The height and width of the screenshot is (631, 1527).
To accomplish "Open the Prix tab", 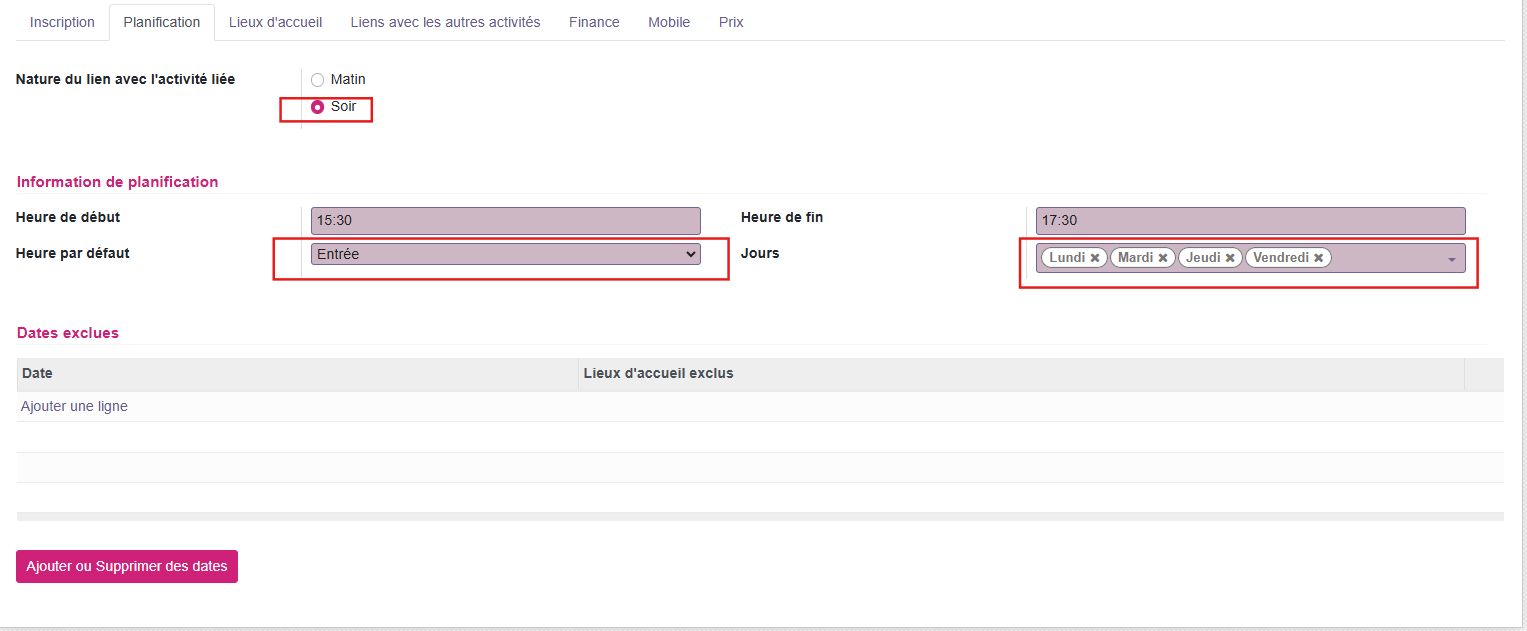I will coord(731,22).
